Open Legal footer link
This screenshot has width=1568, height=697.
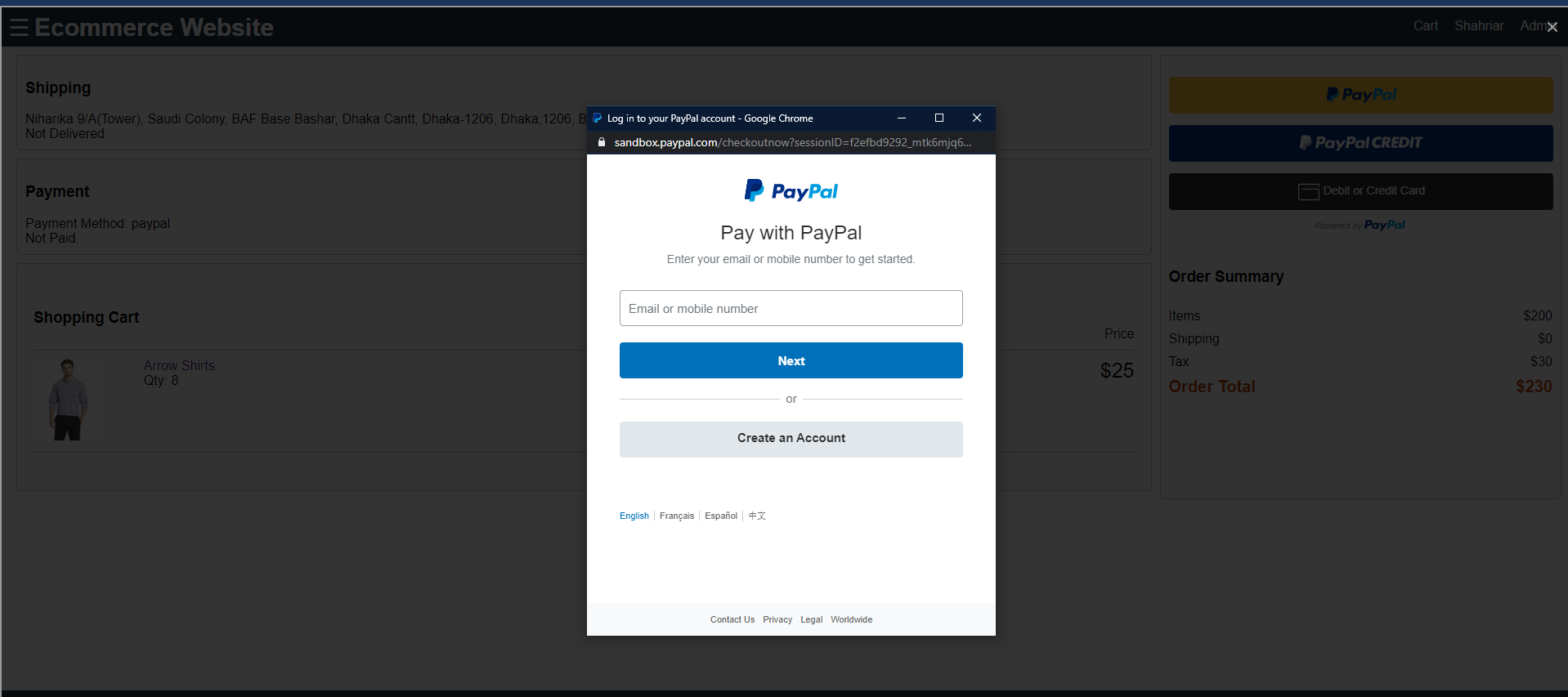point(812,619)
